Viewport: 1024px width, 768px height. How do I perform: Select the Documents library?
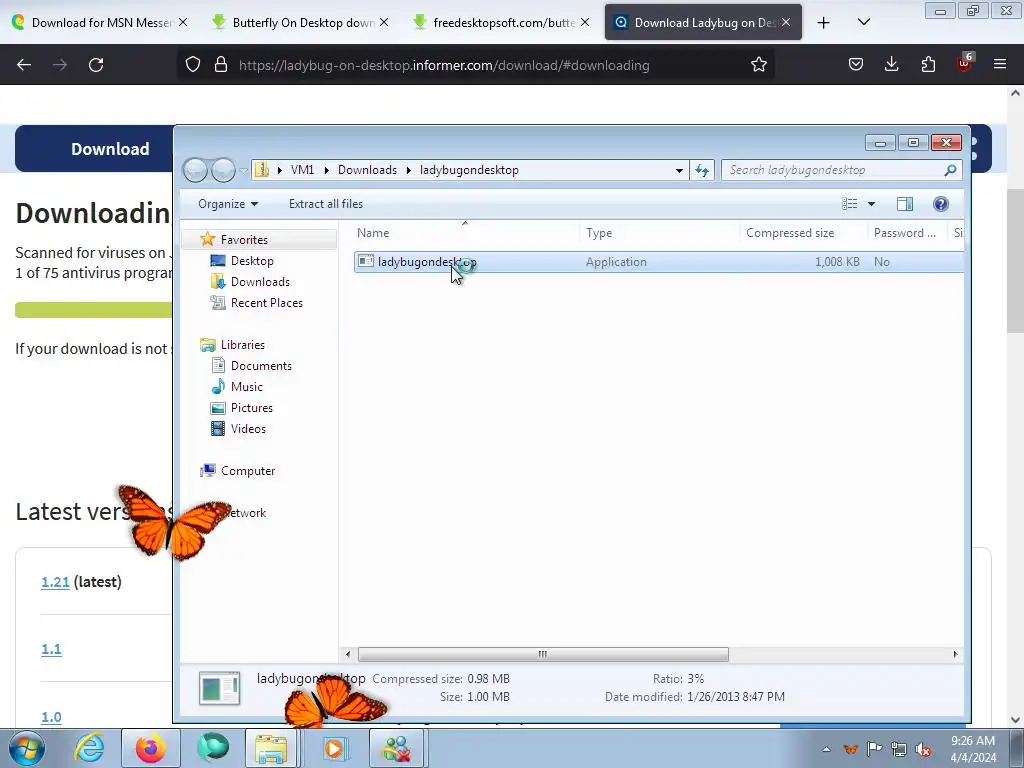[261, 366]
